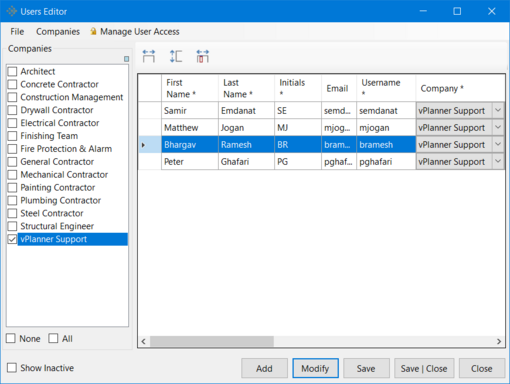The image size is (510, 384).
Task: Click the fit column widths toolbar icon
Action: pos(149,56)
